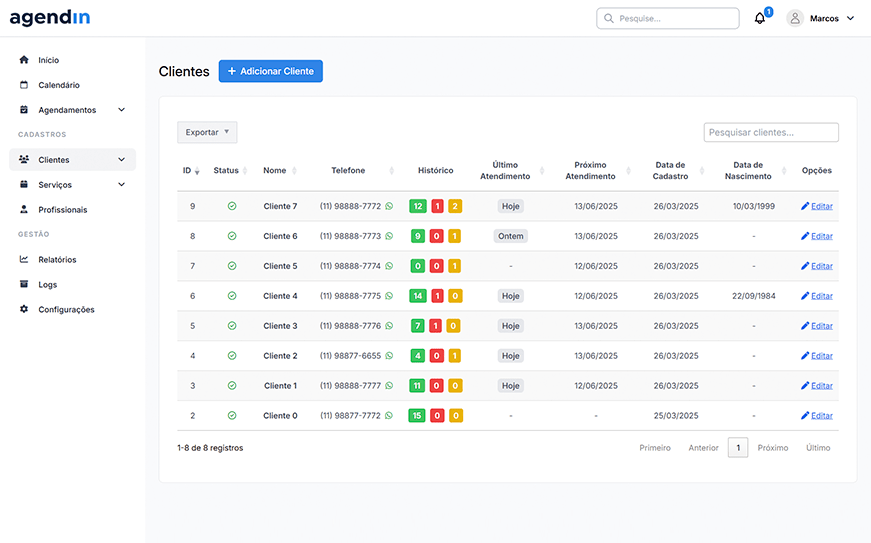Click the user avatar icon
This screenshot has height=543, width=871.
795,18
